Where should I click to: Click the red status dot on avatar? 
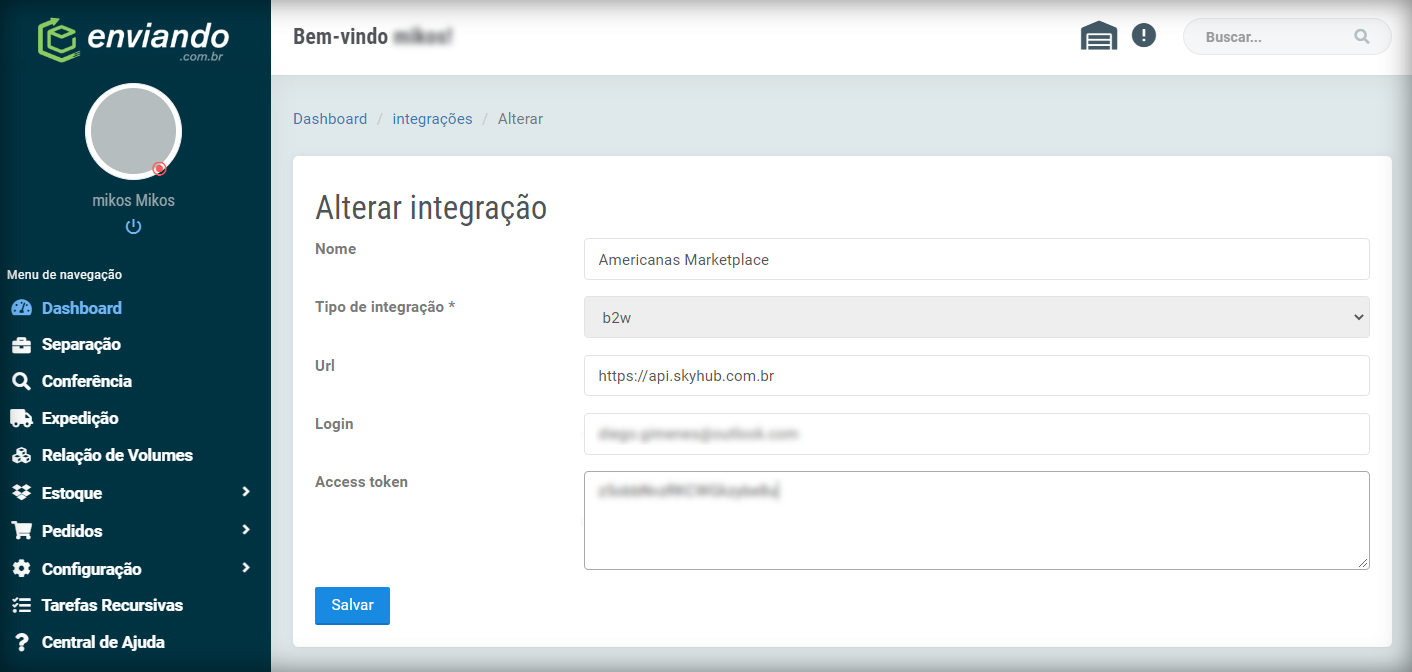[x=159, y=168]
